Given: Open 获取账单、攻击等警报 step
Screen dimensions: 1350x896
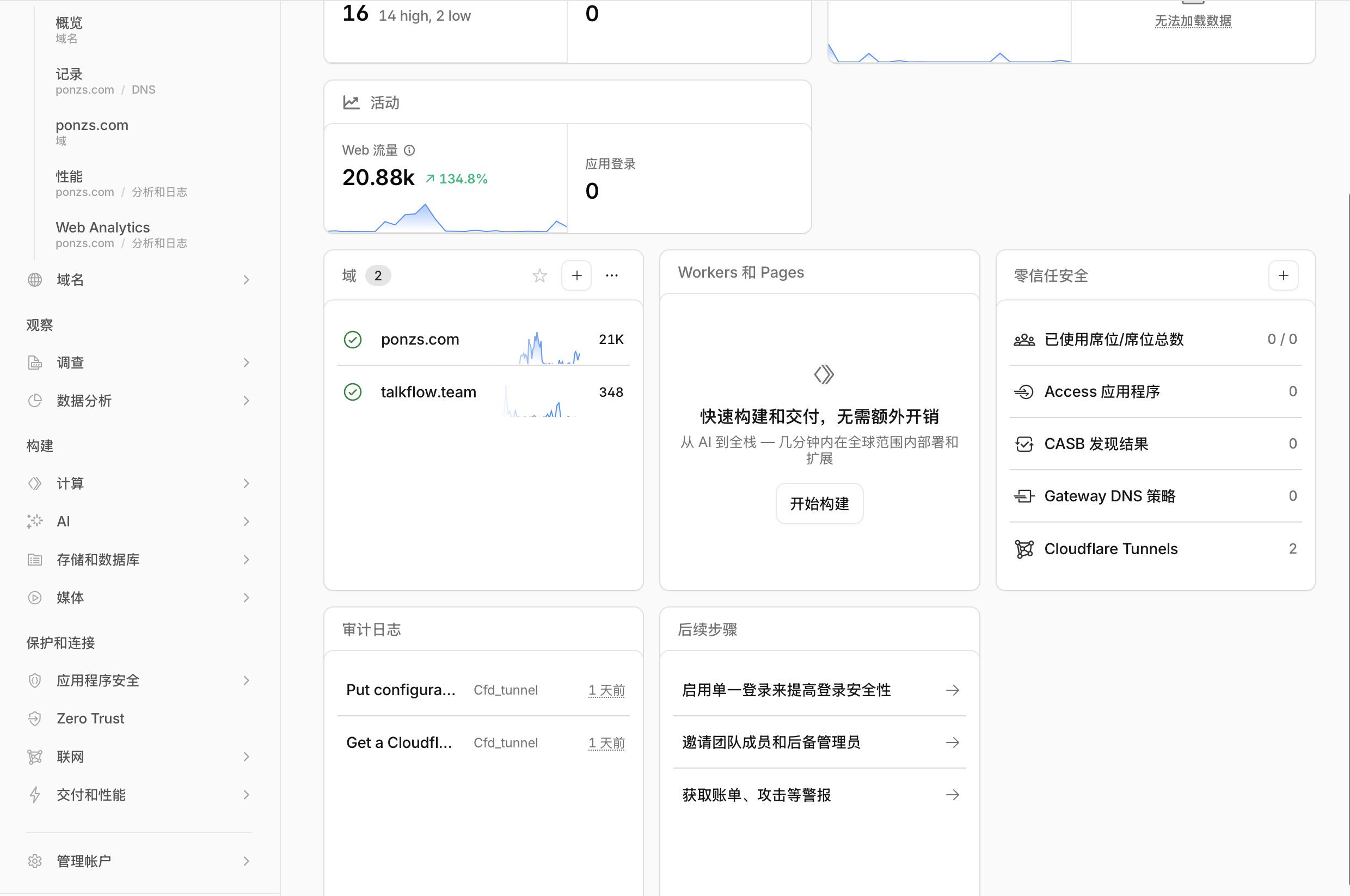Looking at the screenshot, I should (x=819, y=795).
